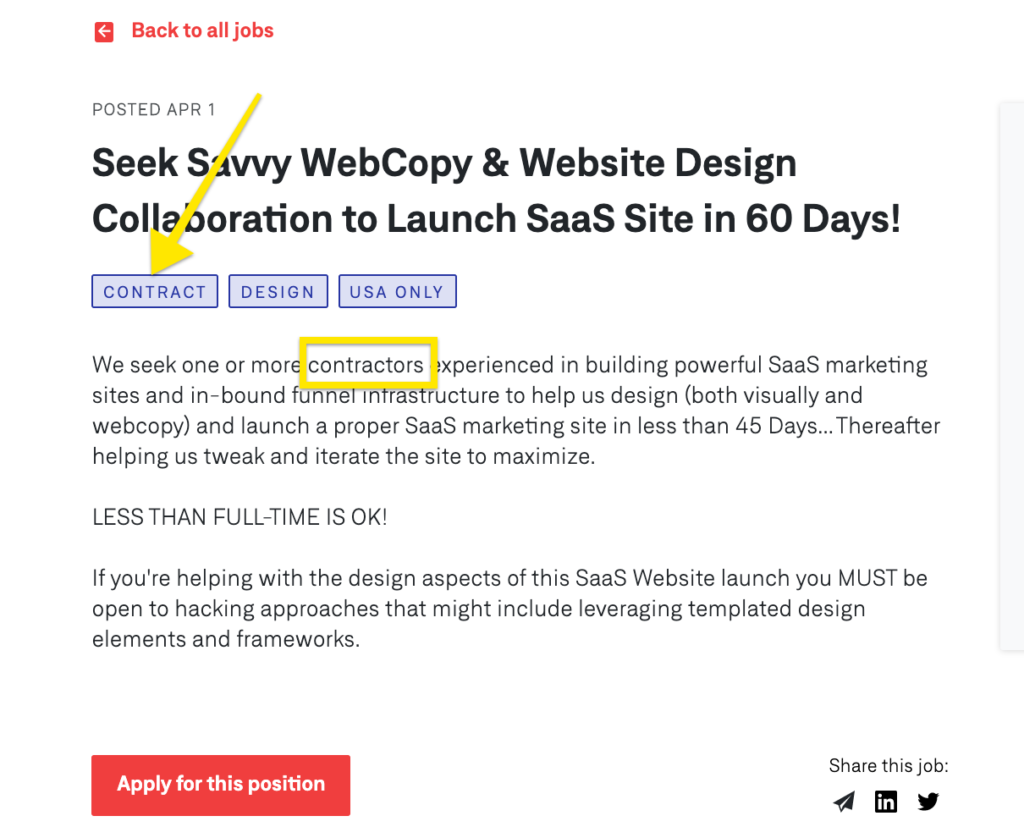Screen dimensions: 1024x838
Task: Open the Back to all jobs link
Action: (202, 31)
